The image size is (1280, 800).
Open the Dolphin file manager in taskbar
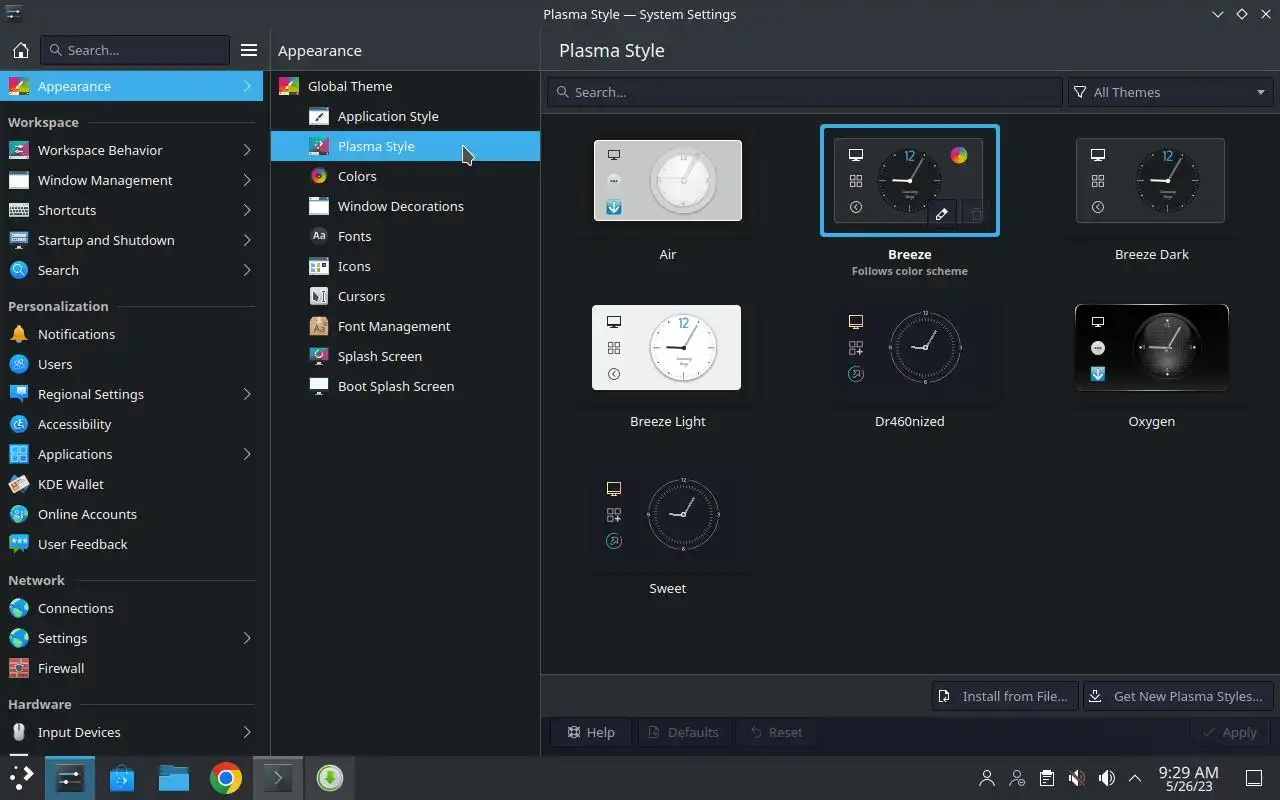click(174, 778)
